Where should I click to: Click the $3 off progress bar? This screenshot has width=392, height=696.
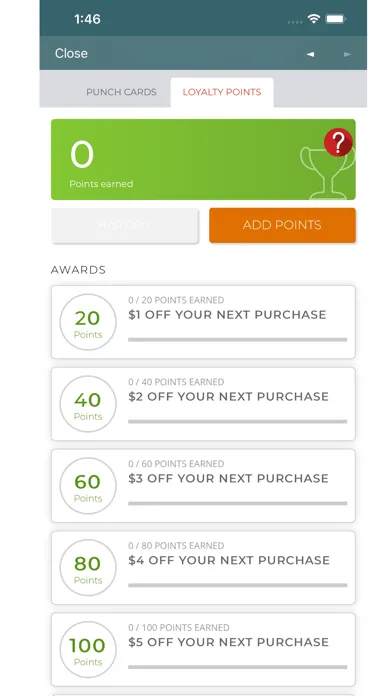(x=238, y=503)
